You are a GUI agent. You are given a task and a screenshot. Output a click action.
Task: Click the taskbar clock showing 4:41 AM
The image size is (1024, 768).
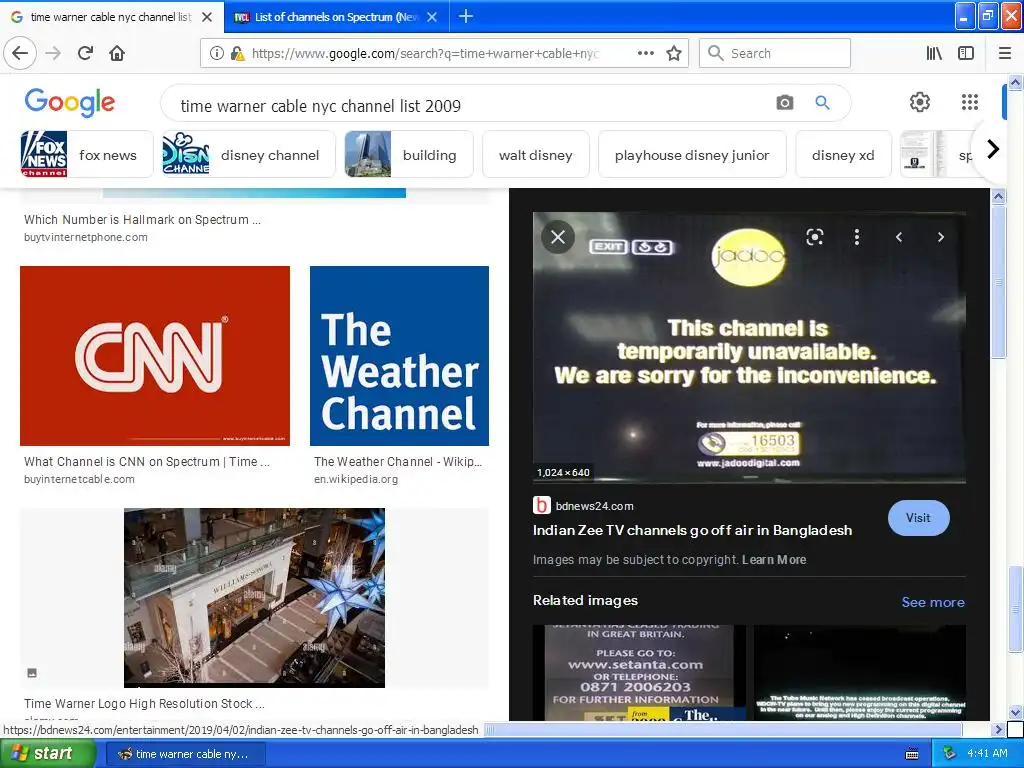987,754
